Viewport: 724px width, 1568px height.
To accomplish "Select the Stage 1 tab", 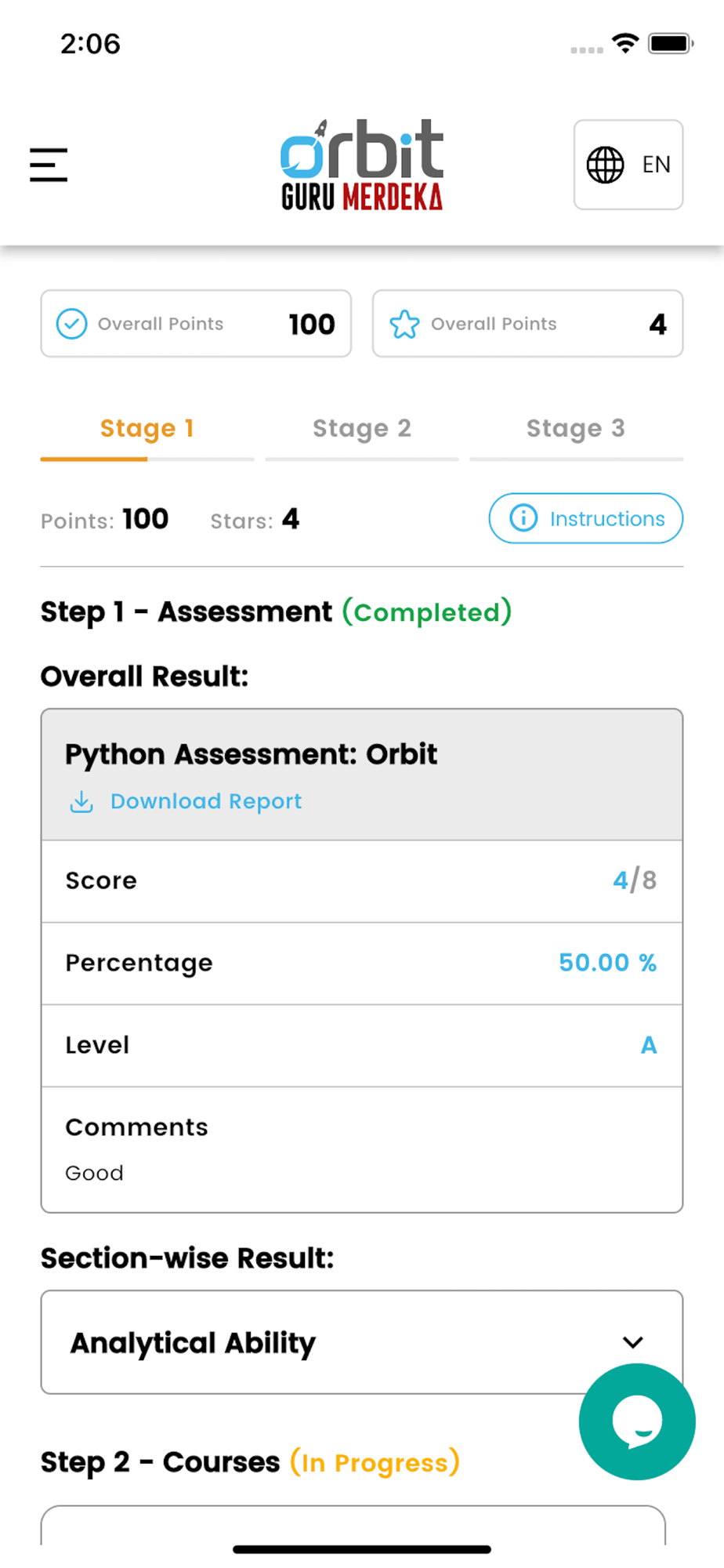I will point(147,429).
